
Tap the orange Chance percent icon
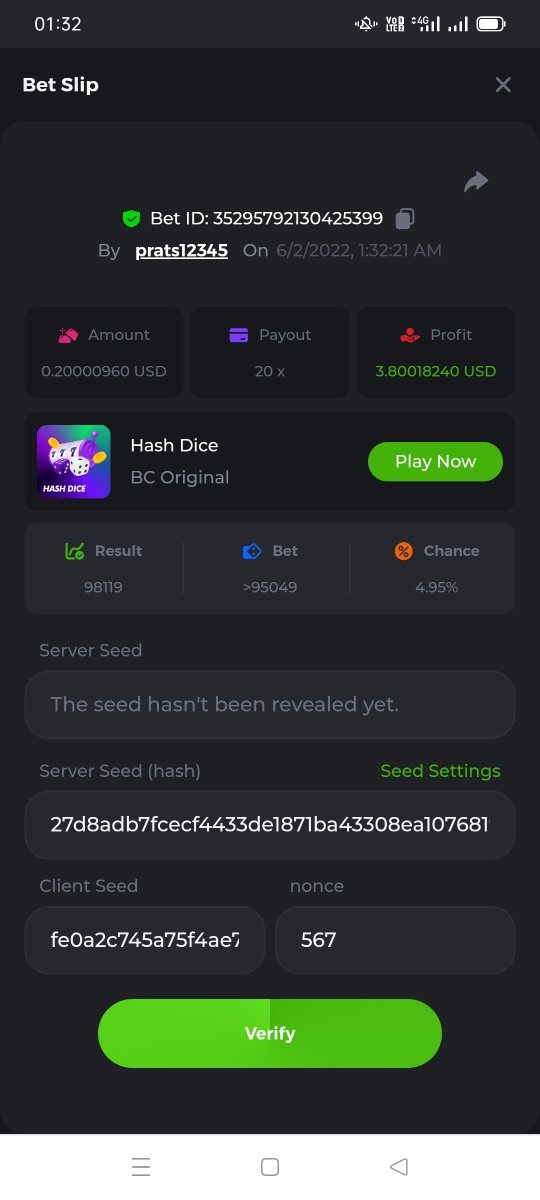(404, 551)
